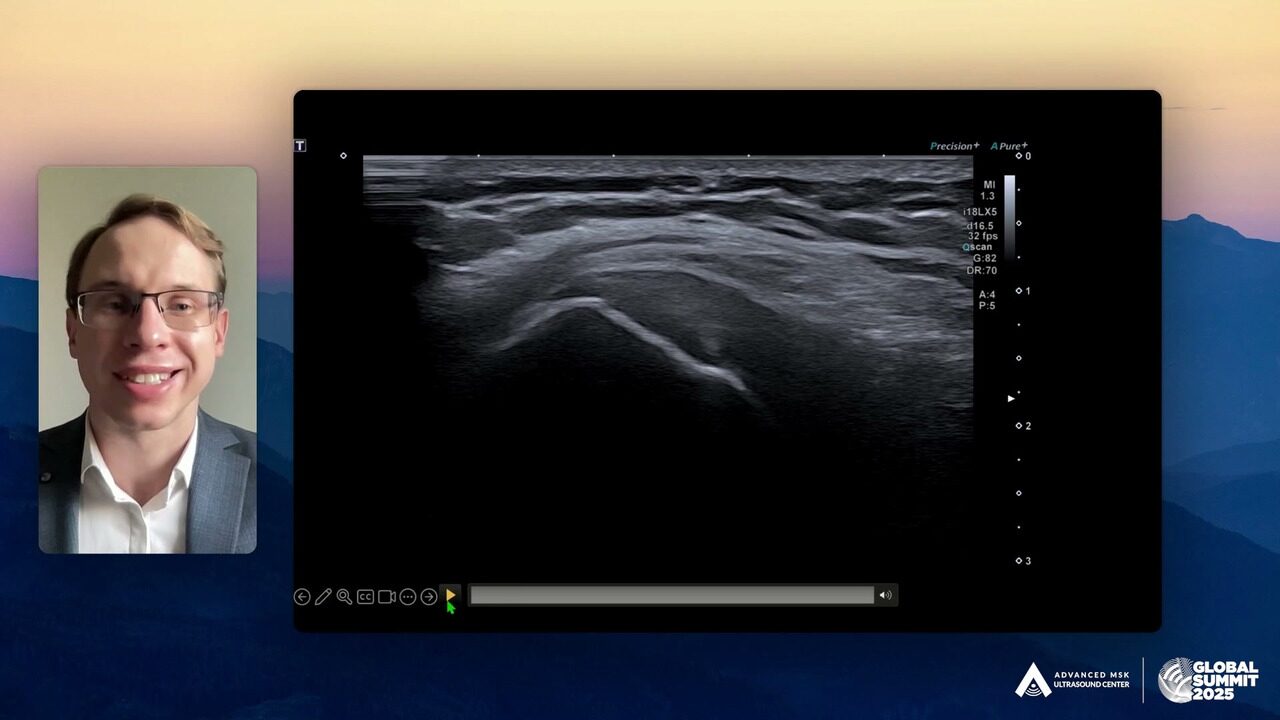Click the A:4 parameter value
The height and width of the screenshot is (720, 1280).
[987, 295]
